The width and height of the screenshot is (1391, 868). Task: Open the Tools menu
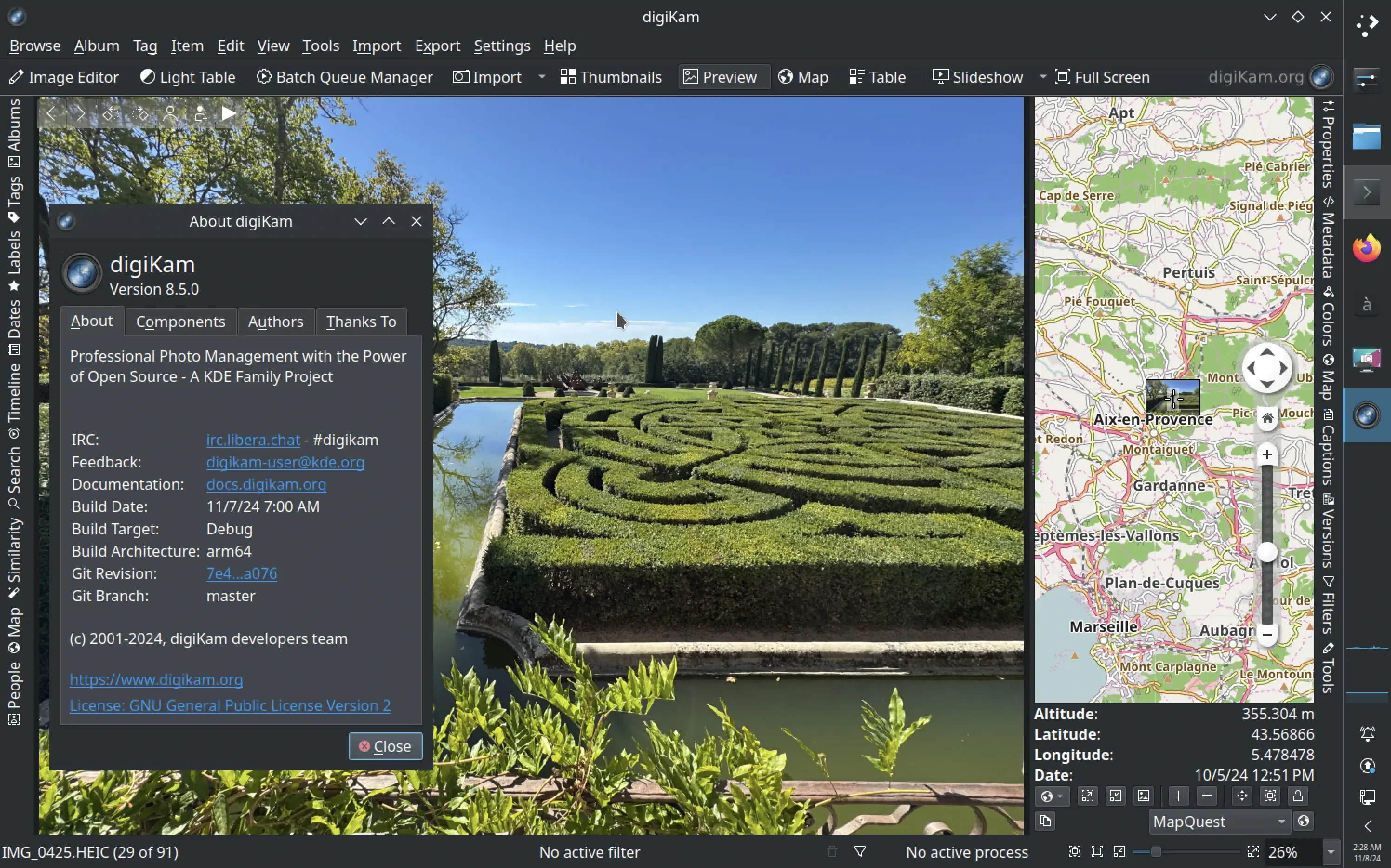[320, 46]
